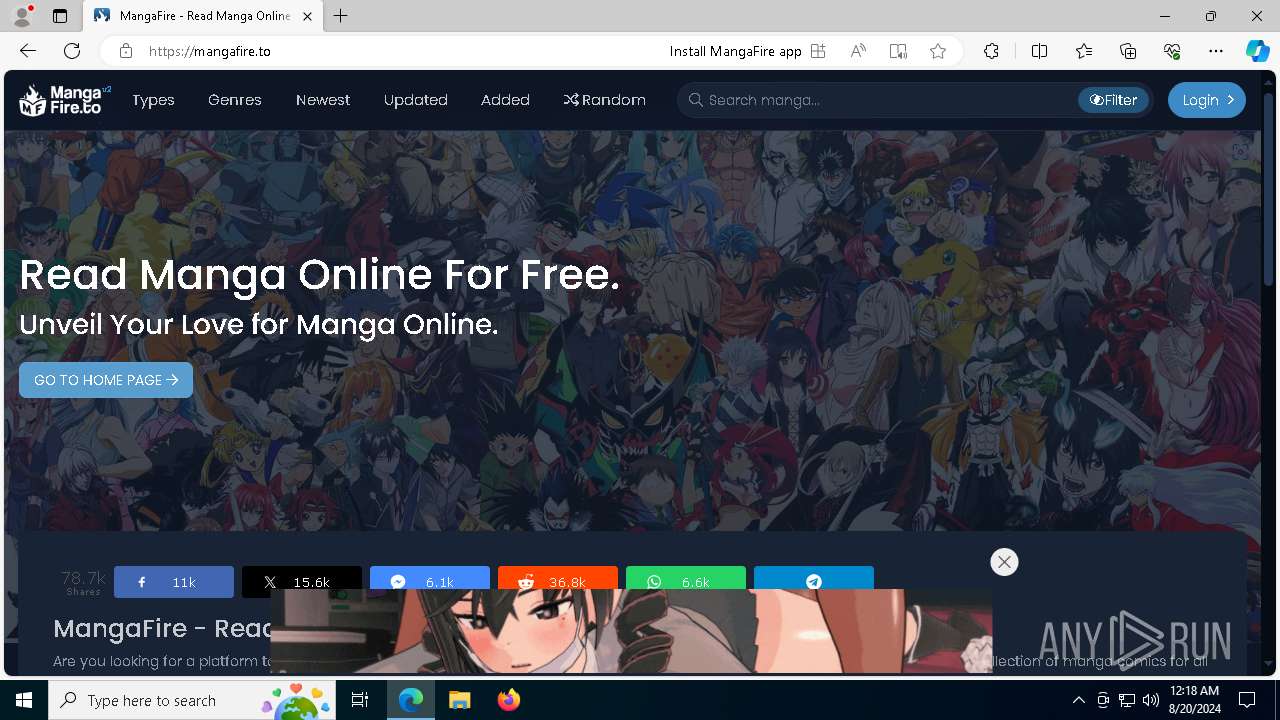Select the MangaFire - Read Manga Online tab
This screenshot has height=720, width=1280.
tap(203, 16)
